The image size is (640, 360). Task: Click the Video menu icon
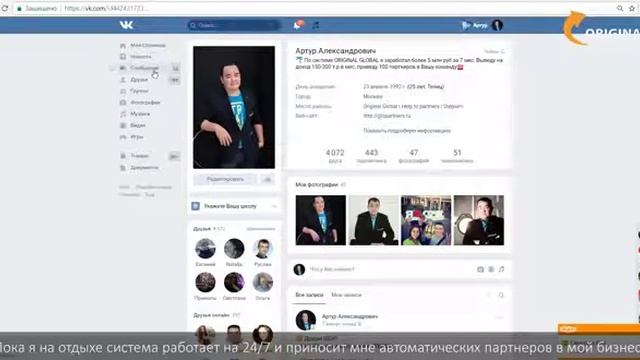(123, 125)
